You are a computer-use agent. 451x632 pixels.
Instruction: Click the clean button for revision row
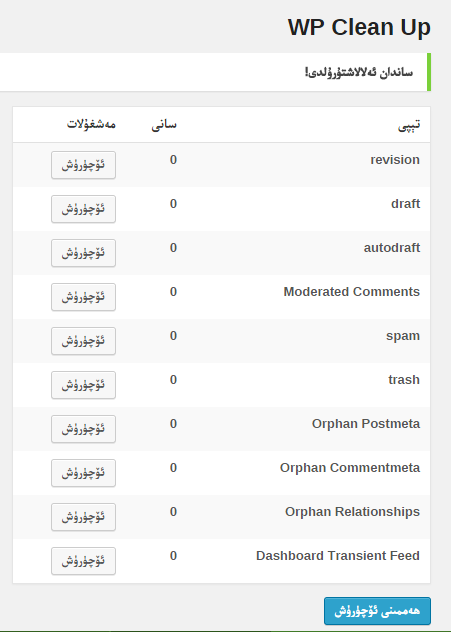(x=83, y=165)
